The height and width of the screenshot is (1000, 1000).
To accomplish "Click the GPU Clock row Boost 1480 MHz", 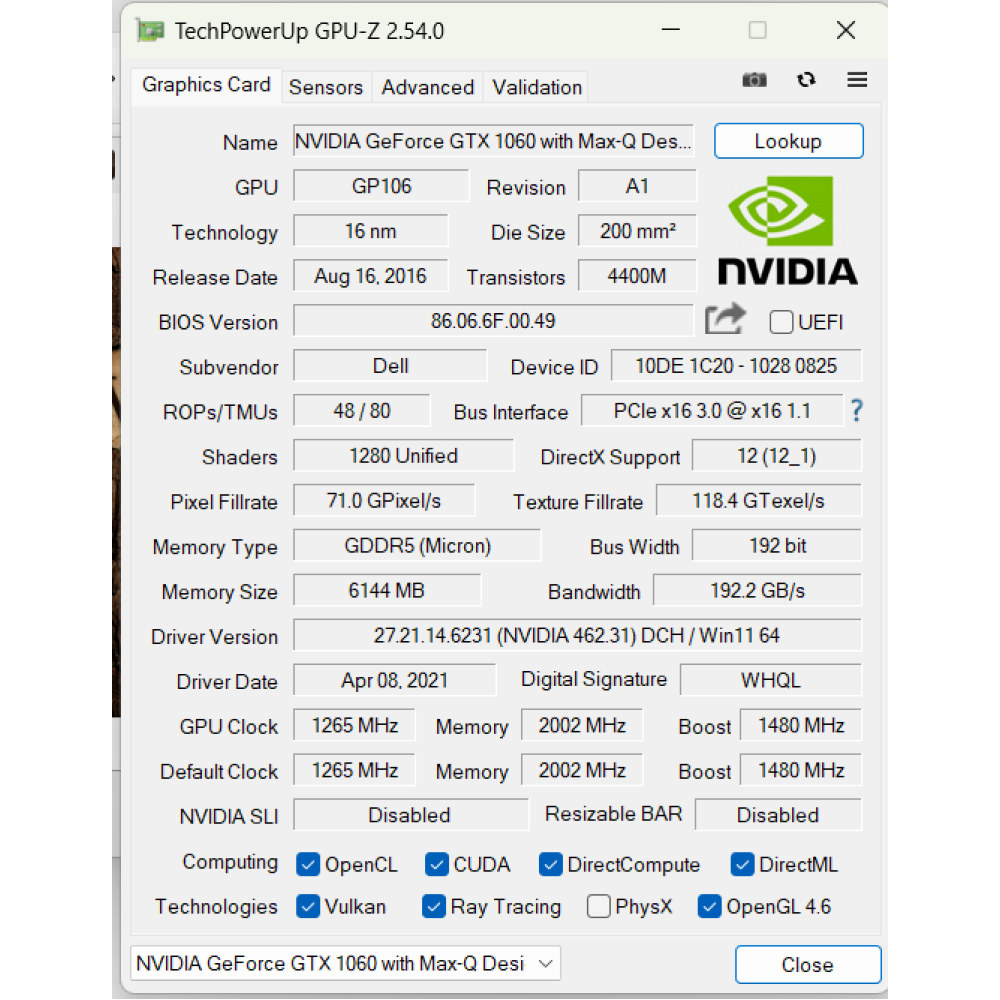I will (x=800, y=725).
